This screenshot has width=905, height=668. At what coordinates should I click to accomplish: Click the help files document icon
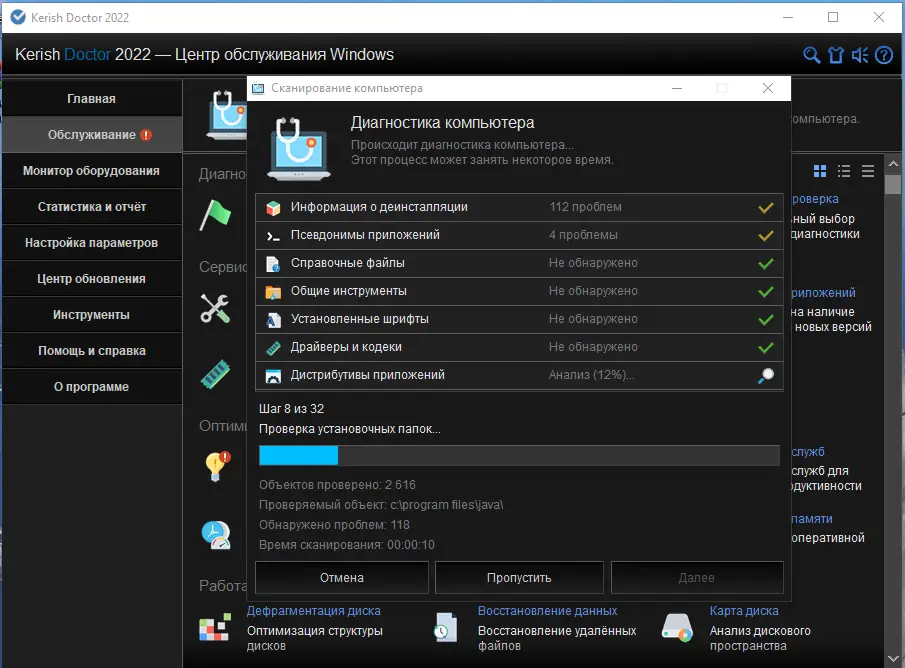273,264
